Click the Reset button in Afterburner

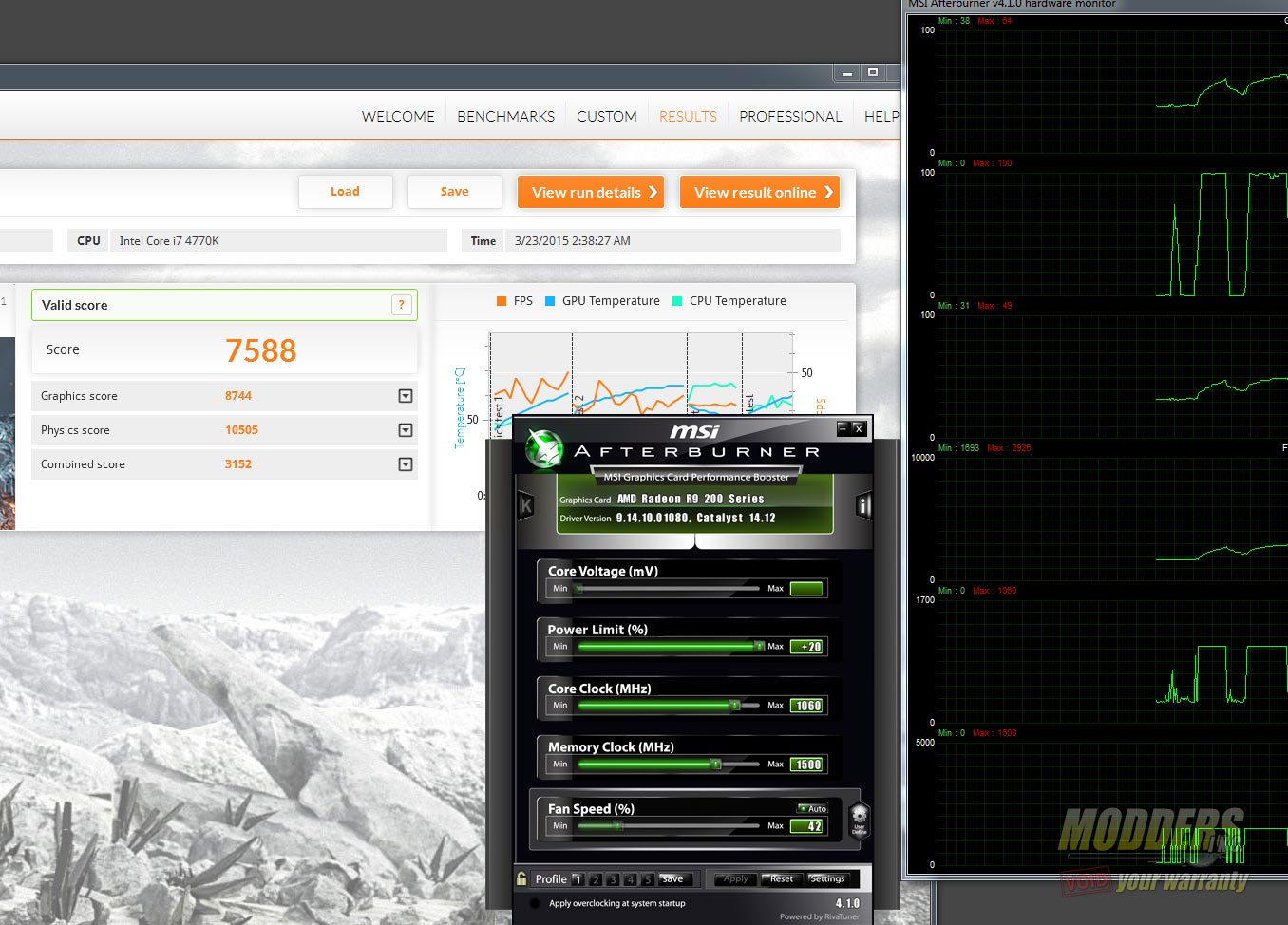[782, 879]
